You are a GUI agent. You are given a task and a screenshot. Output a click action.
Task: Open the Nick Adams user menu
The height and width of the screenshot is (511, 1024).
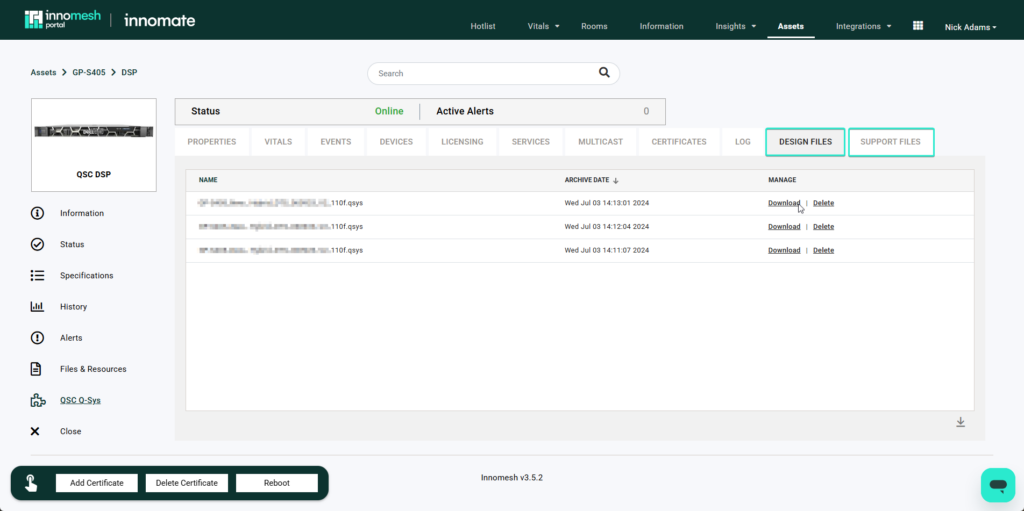click(970, 27)
